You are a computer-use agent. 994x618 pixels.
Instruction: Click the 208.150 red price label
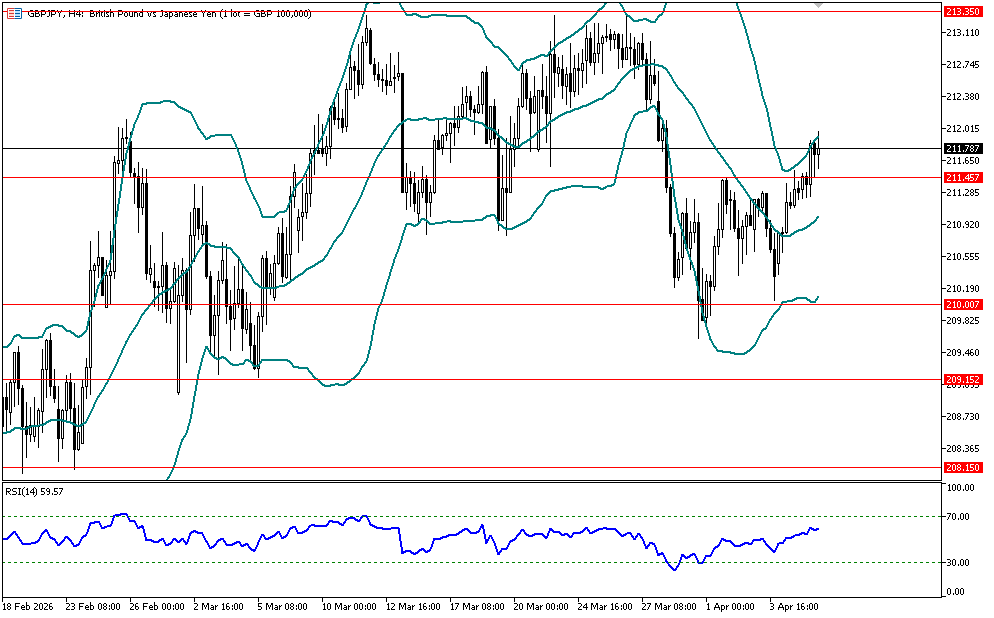[x=962, y=467]
